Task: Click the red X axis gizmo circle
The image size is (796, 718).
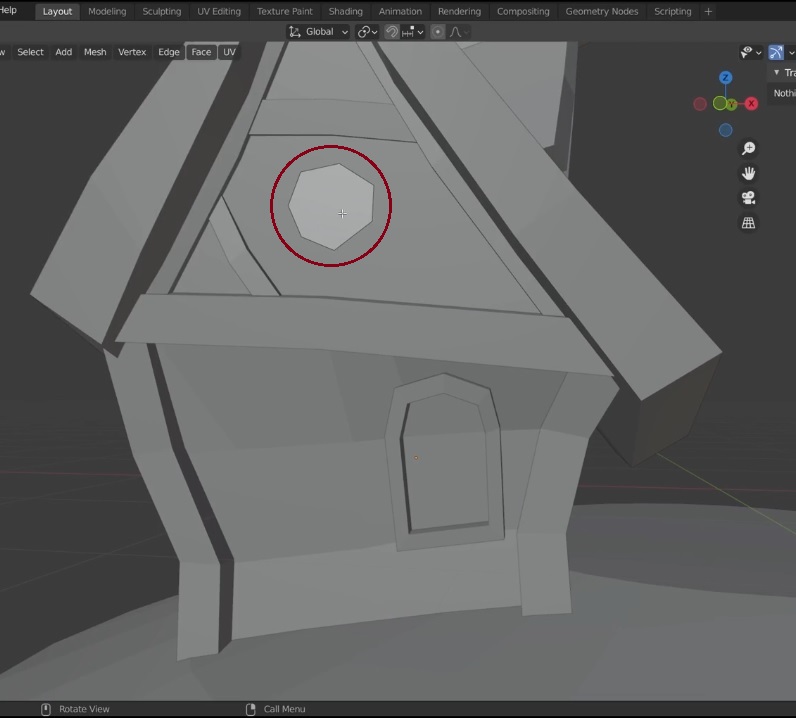Action: click(x=751, y=104)
